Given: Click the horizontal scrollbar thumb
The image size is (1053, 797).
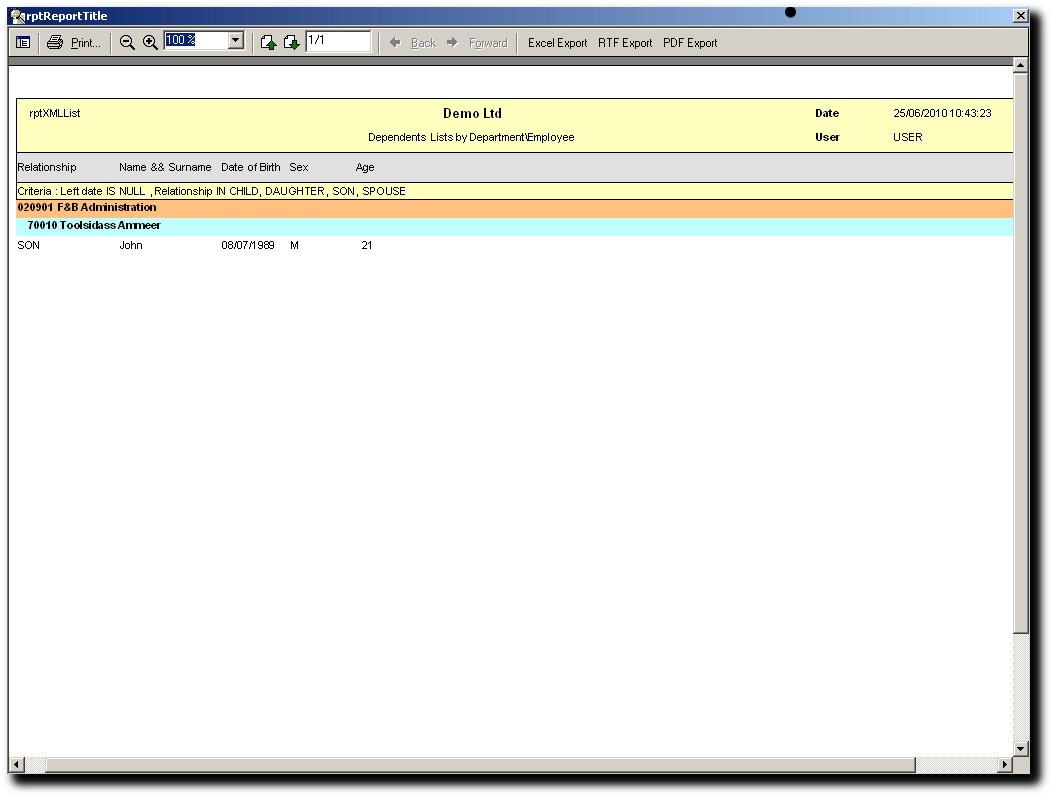Looking at the screenshot, I should point(480,765).
